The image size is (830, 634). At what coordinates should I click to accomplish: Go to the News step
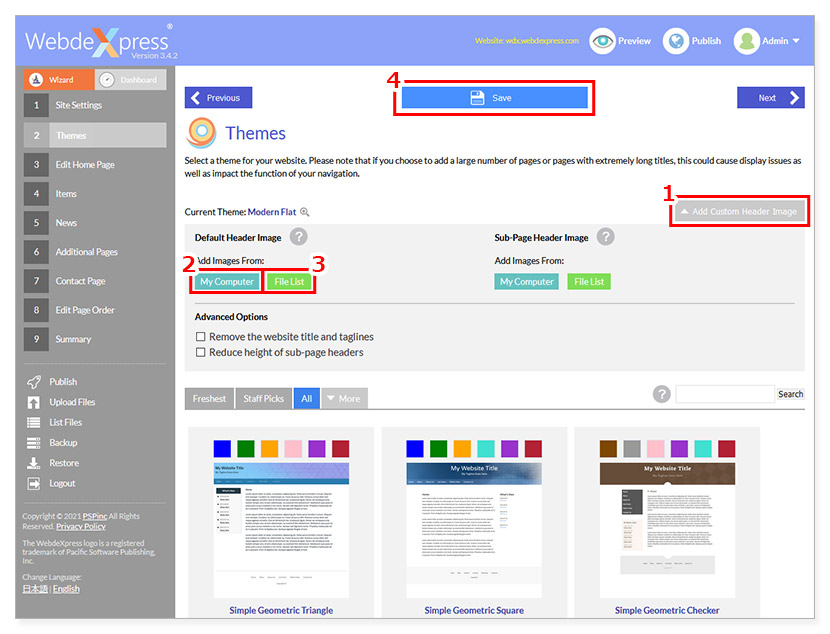pos(95,223)
